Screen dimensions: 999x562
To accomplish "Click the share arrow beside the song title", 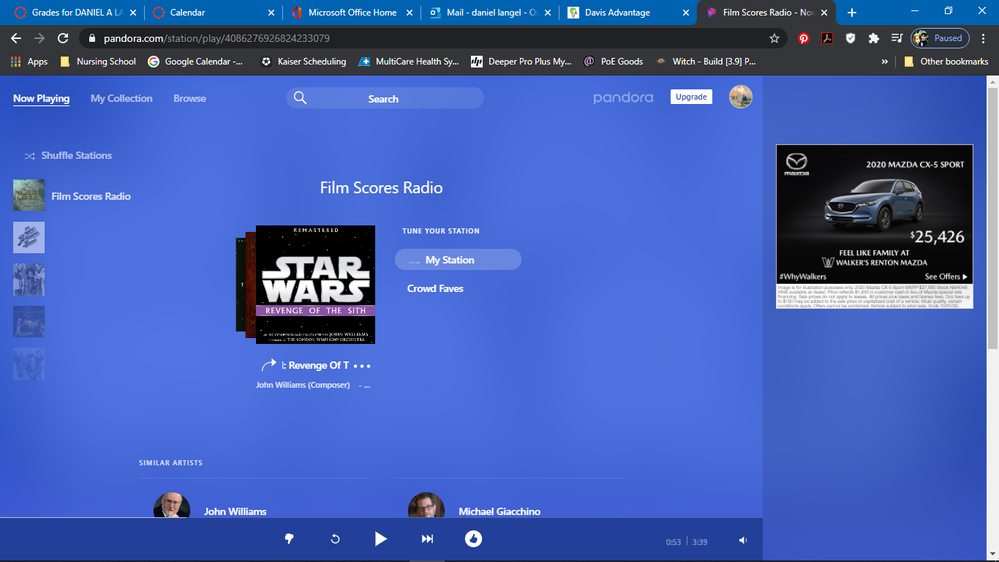I will (x=268, y=365).
